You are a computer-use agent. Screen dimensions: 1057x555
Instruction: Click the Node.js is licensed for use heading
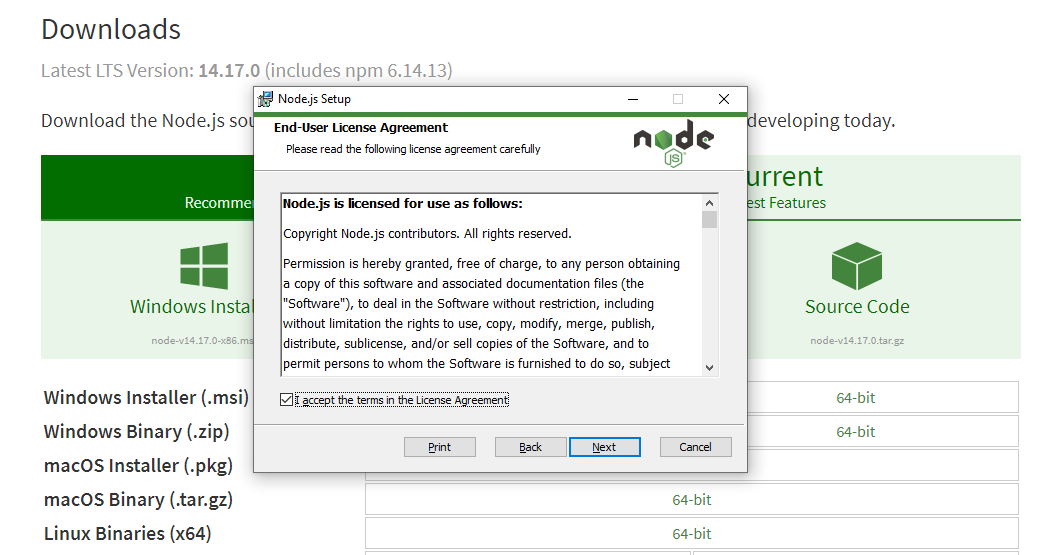402,204
